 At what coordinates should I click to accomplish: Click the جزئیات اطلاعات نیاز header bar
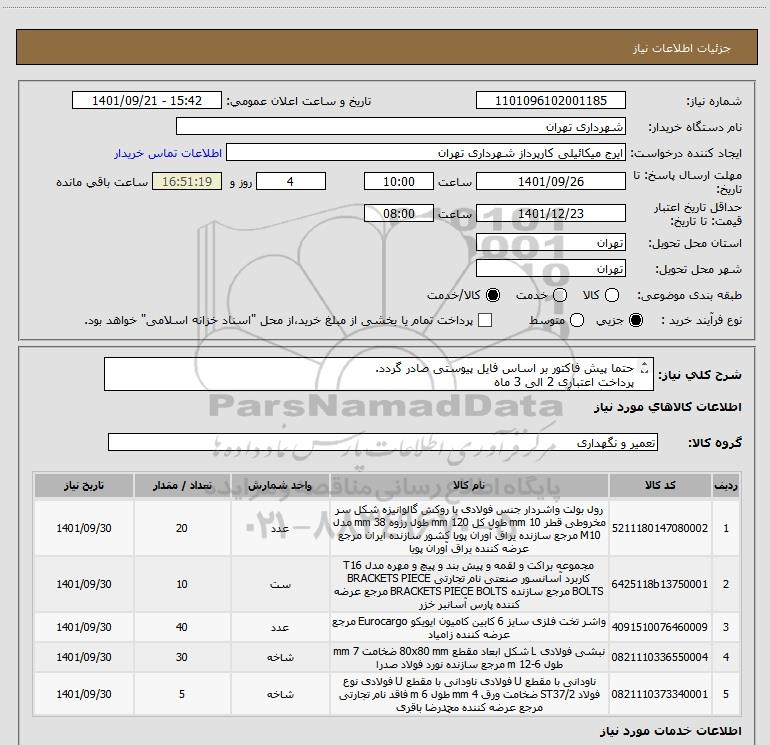[386, 47]
